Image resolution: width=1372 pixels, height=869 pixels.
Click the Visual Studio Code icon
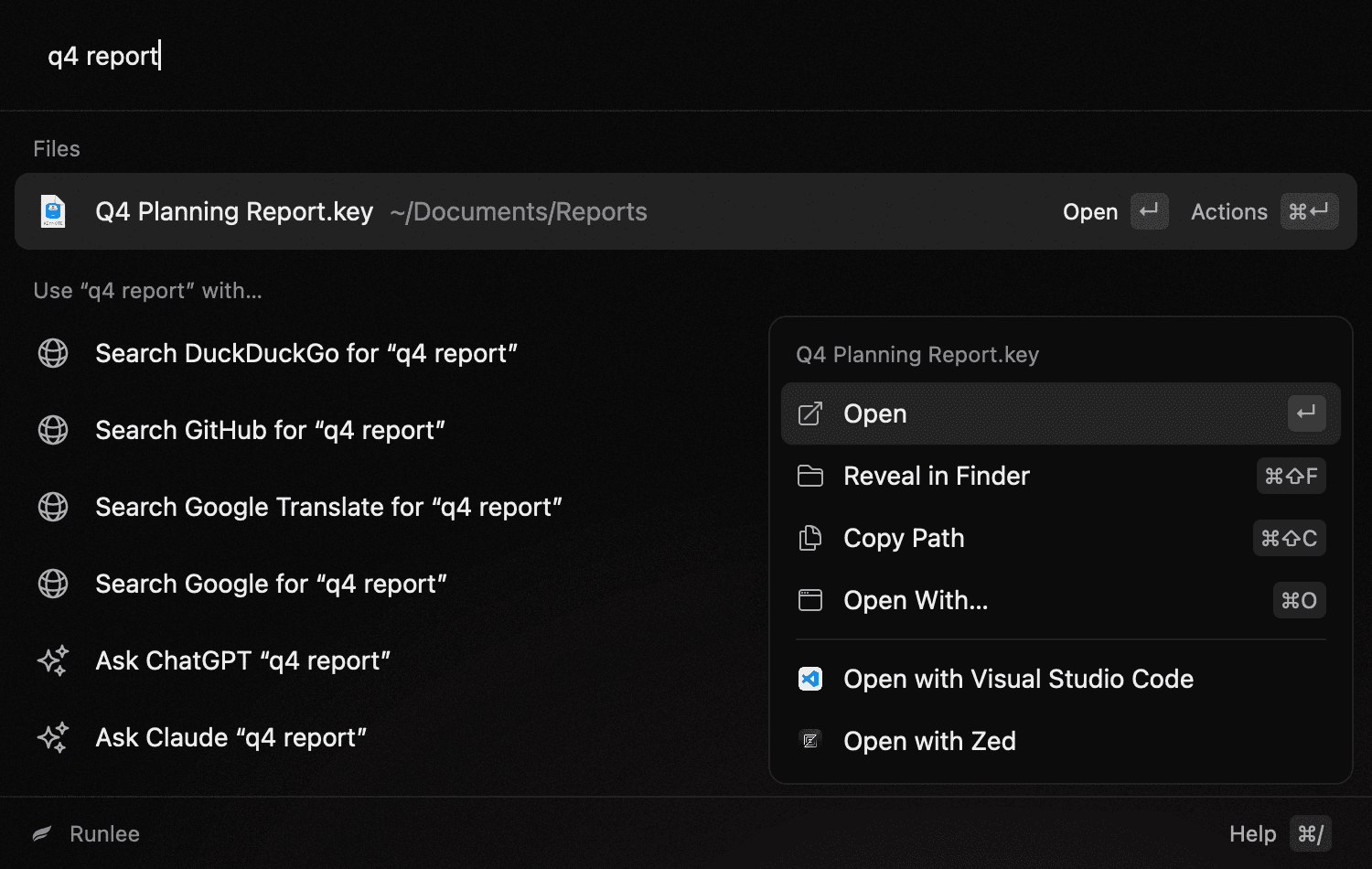coord(810,679)
